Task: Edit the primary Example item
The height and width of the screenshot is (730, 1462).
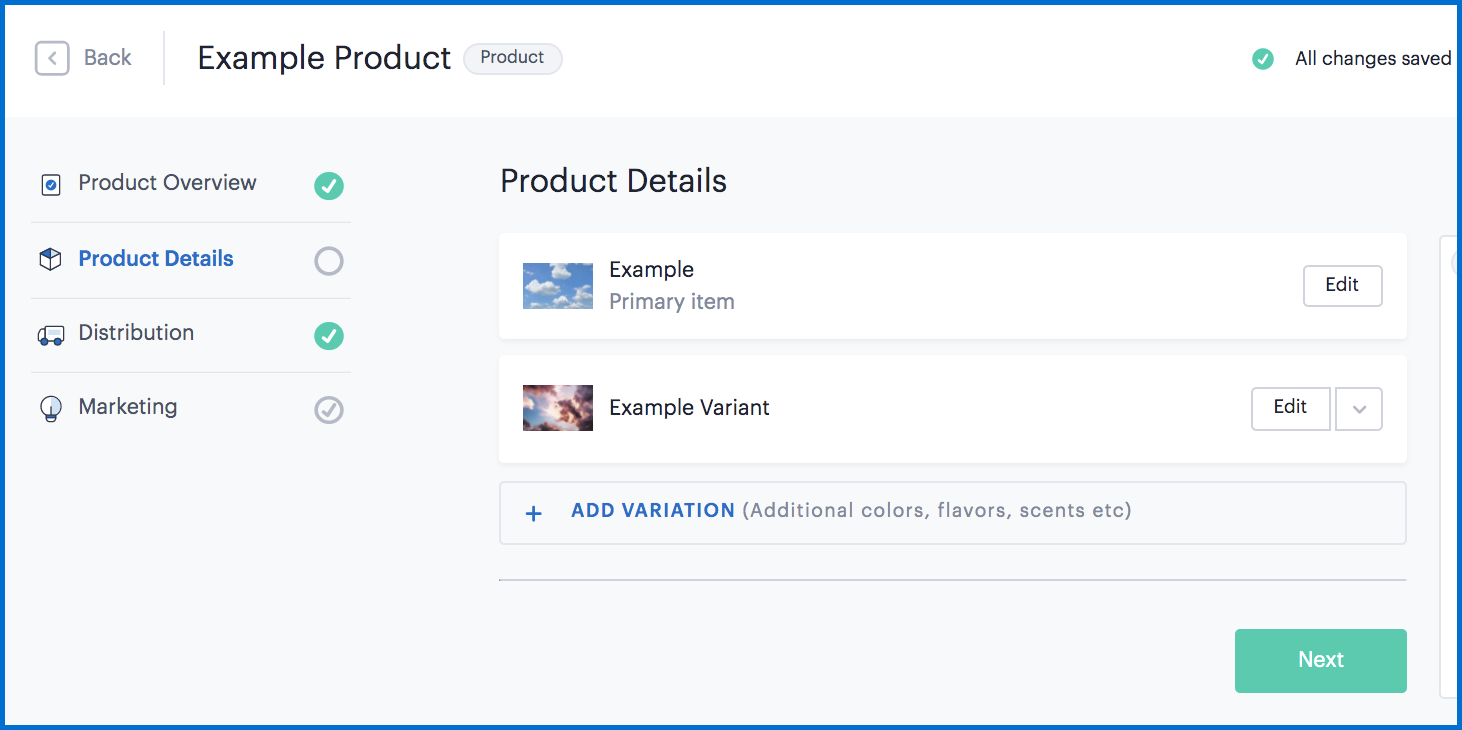Action: [1342, 286]
